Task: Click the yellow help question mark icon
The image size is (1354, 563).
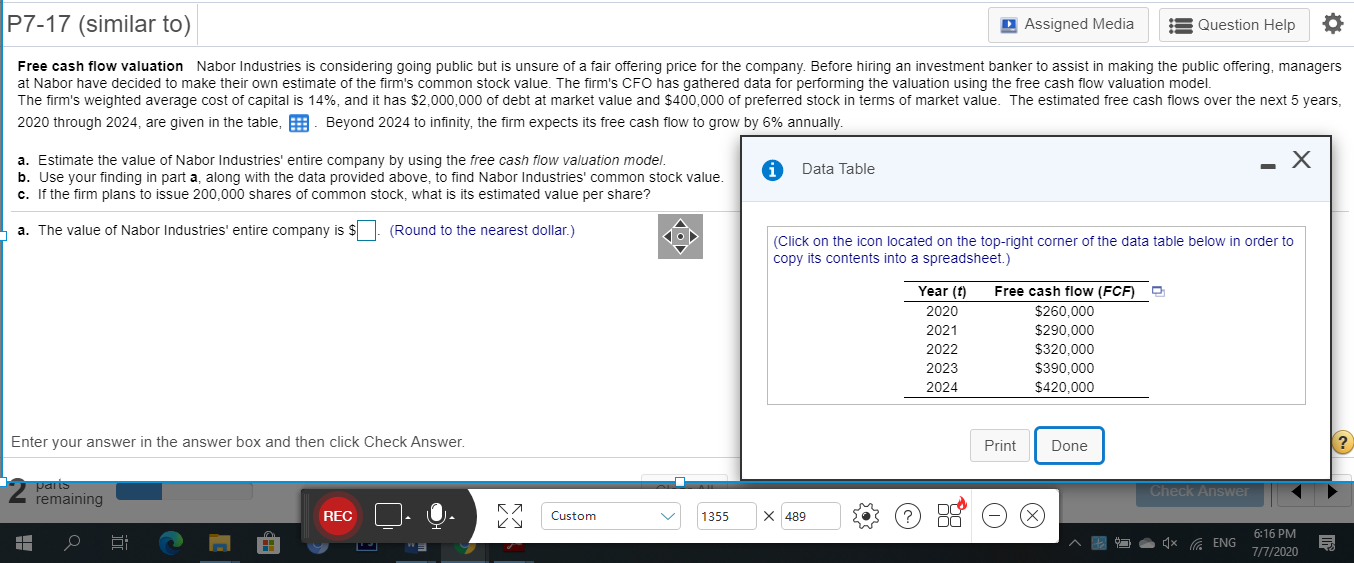Action: point(1343,443)
